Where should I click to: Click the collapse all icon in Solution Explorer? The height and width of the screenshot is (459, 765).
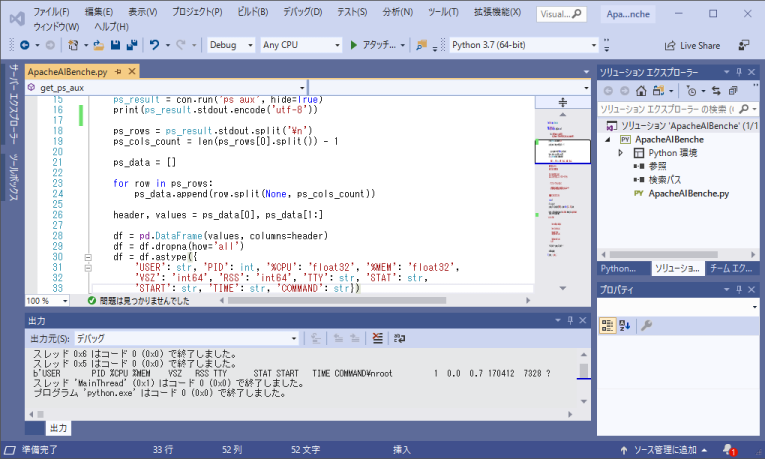733,91
